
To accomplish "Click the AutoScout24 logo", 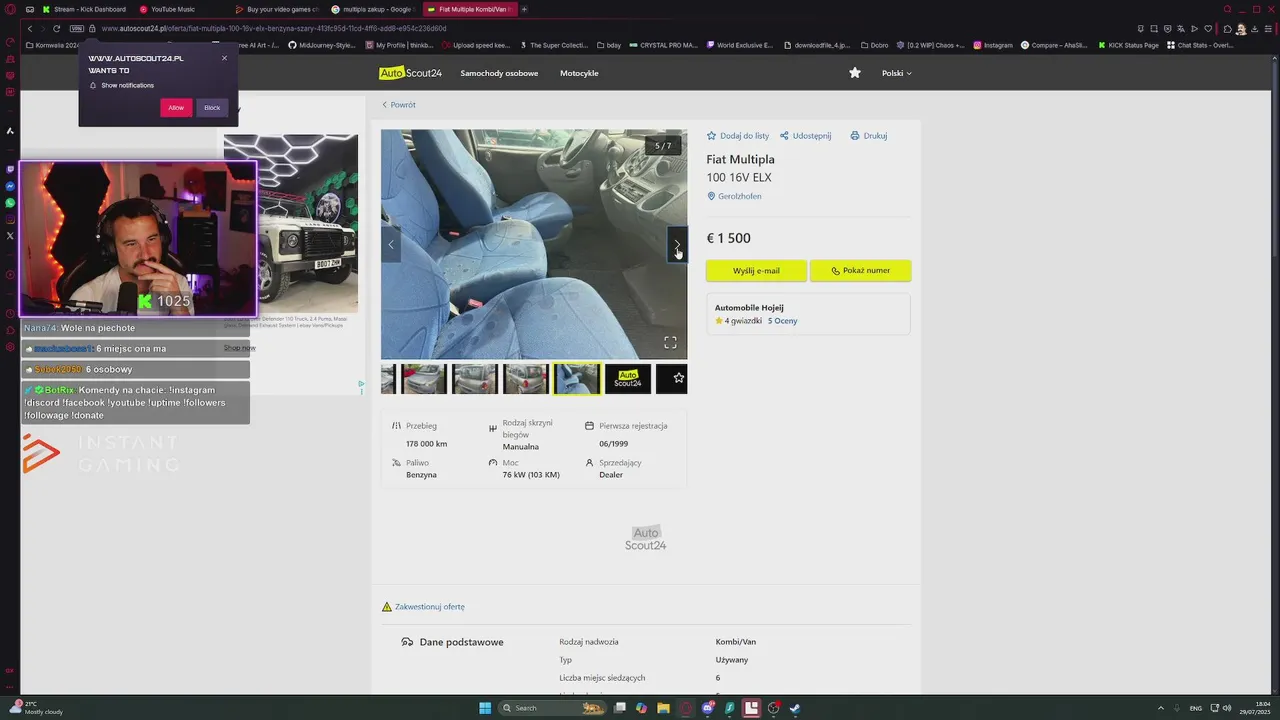I will click(410, 73).
